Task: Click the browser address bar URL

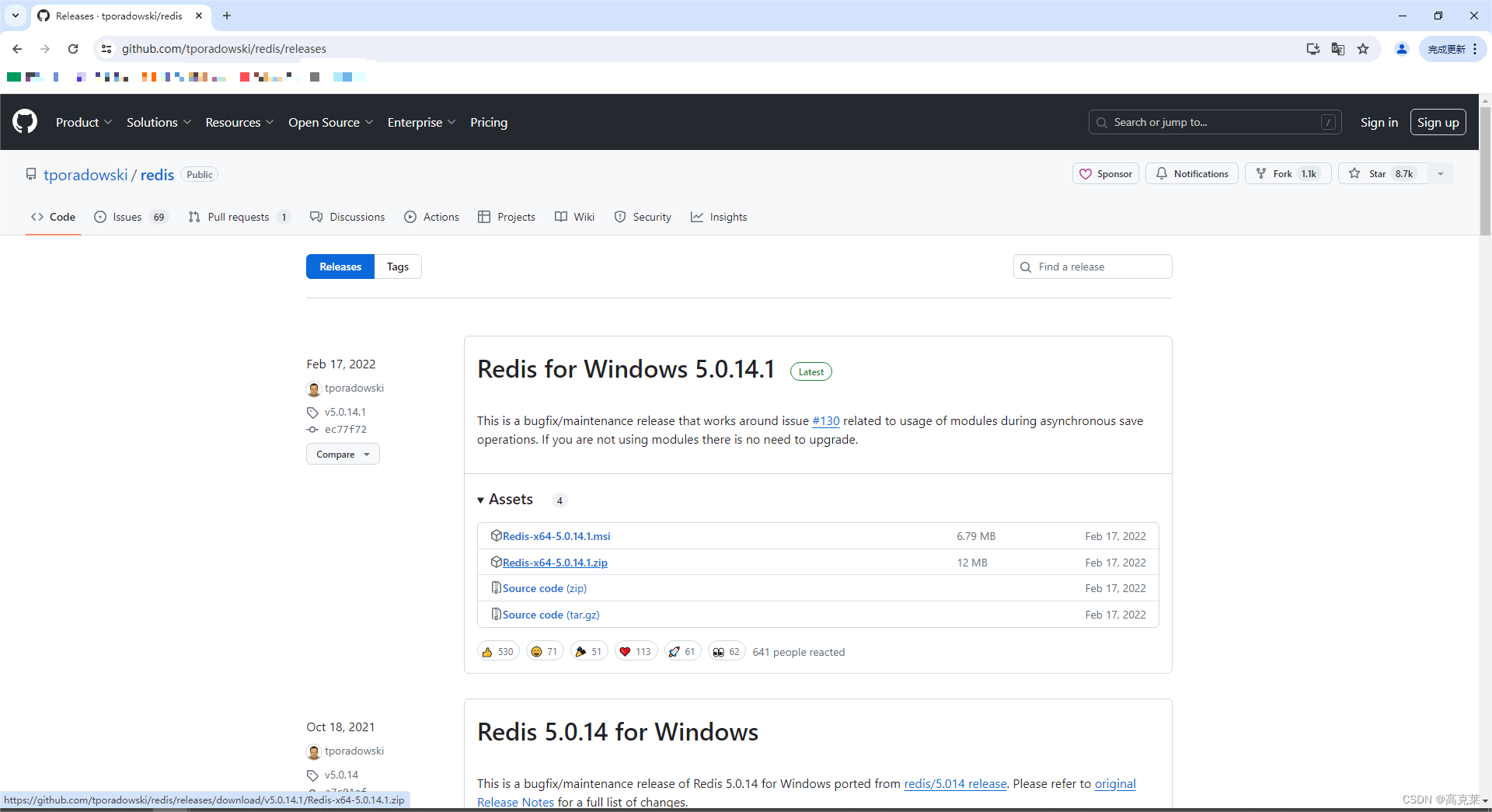Action: click(x=224, y=49)
